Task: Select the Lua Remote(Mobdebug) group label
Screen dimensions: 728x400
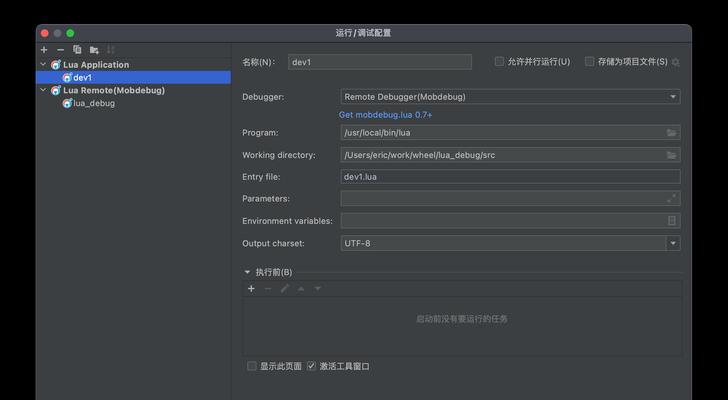Action: (114, 90)
